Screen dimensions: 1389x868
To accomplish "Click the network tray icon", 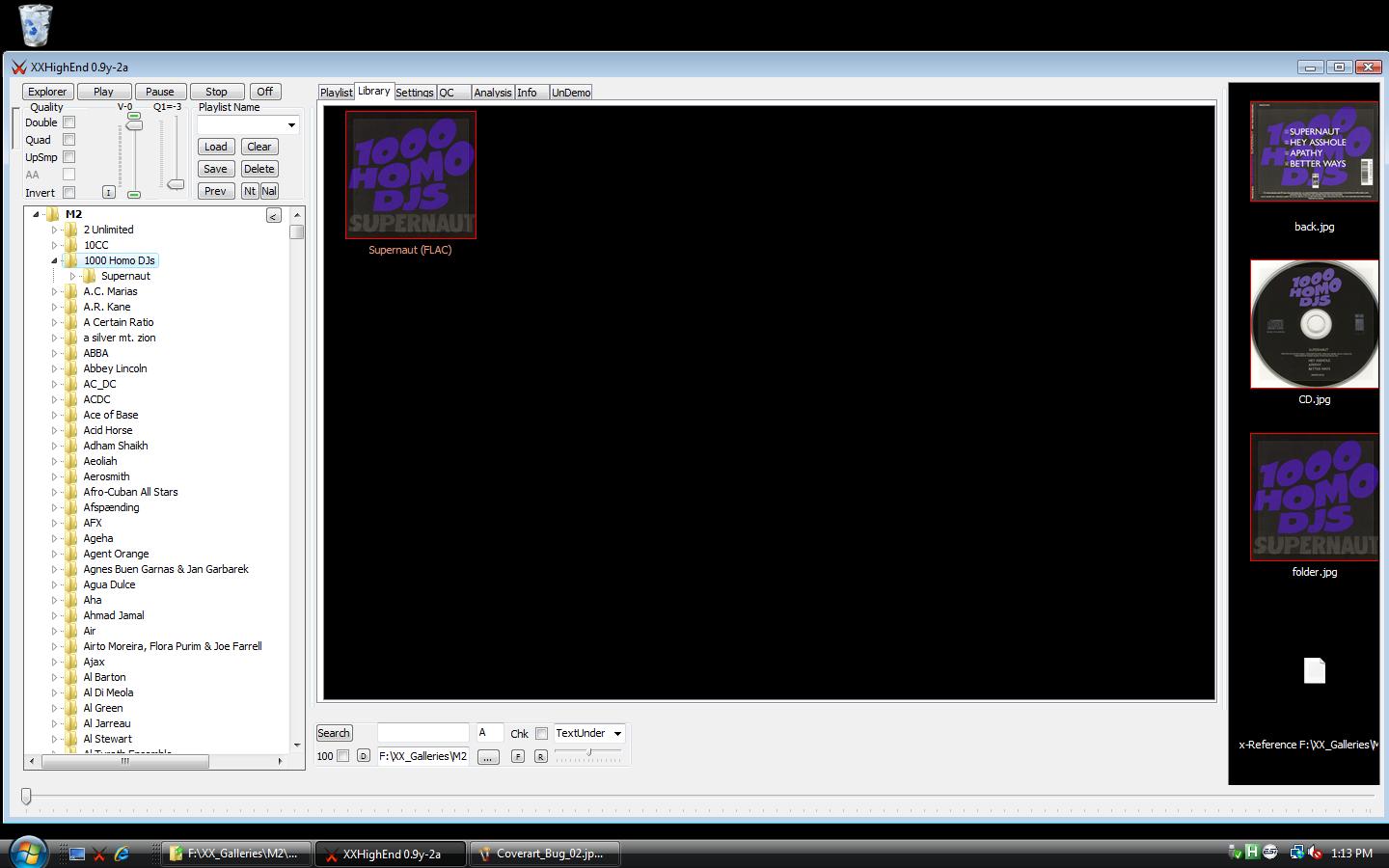I will point(1296,853).
